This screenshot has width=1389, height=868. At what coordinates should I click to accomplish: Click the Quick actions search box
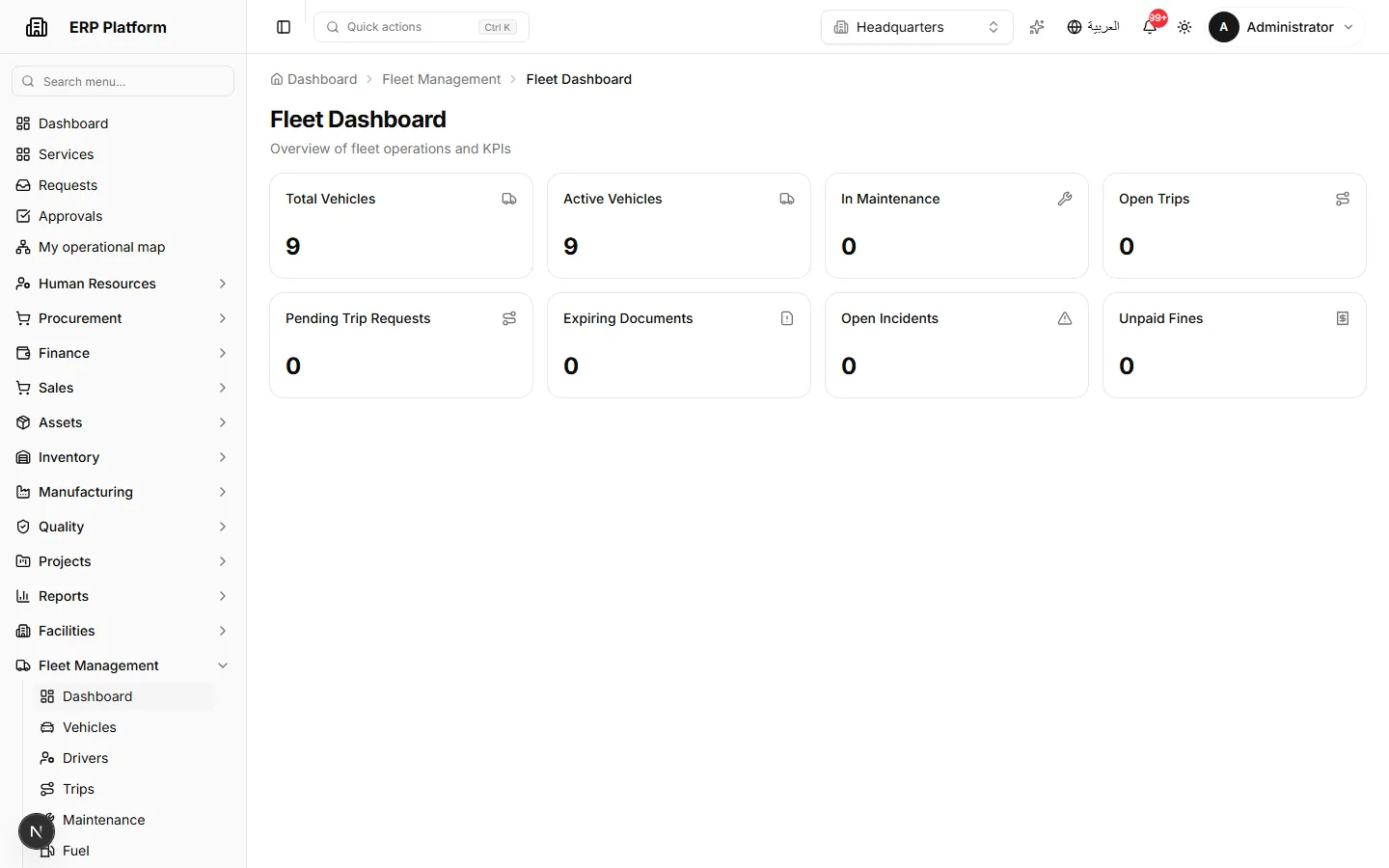pos(422,27)
